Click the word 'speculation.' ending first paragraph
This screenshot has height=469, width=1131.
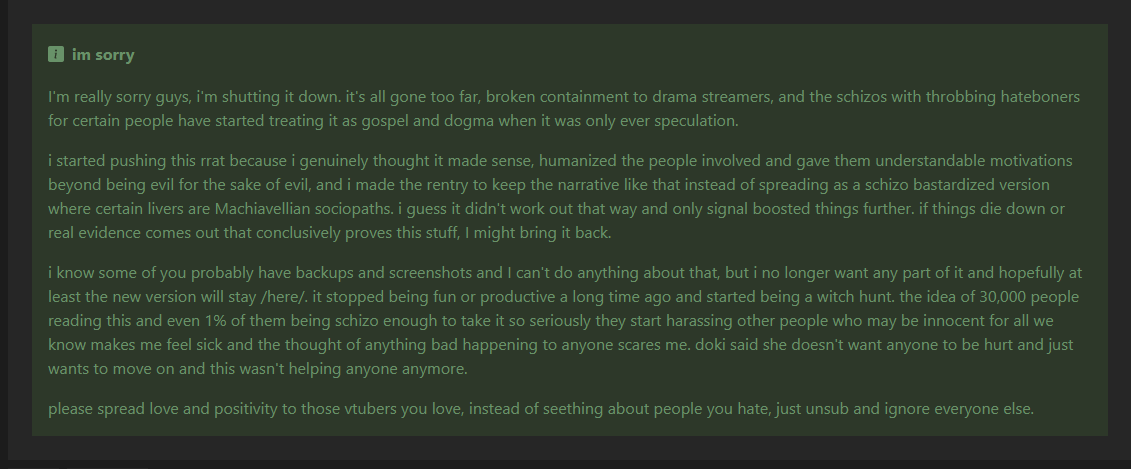click(696, 121)
